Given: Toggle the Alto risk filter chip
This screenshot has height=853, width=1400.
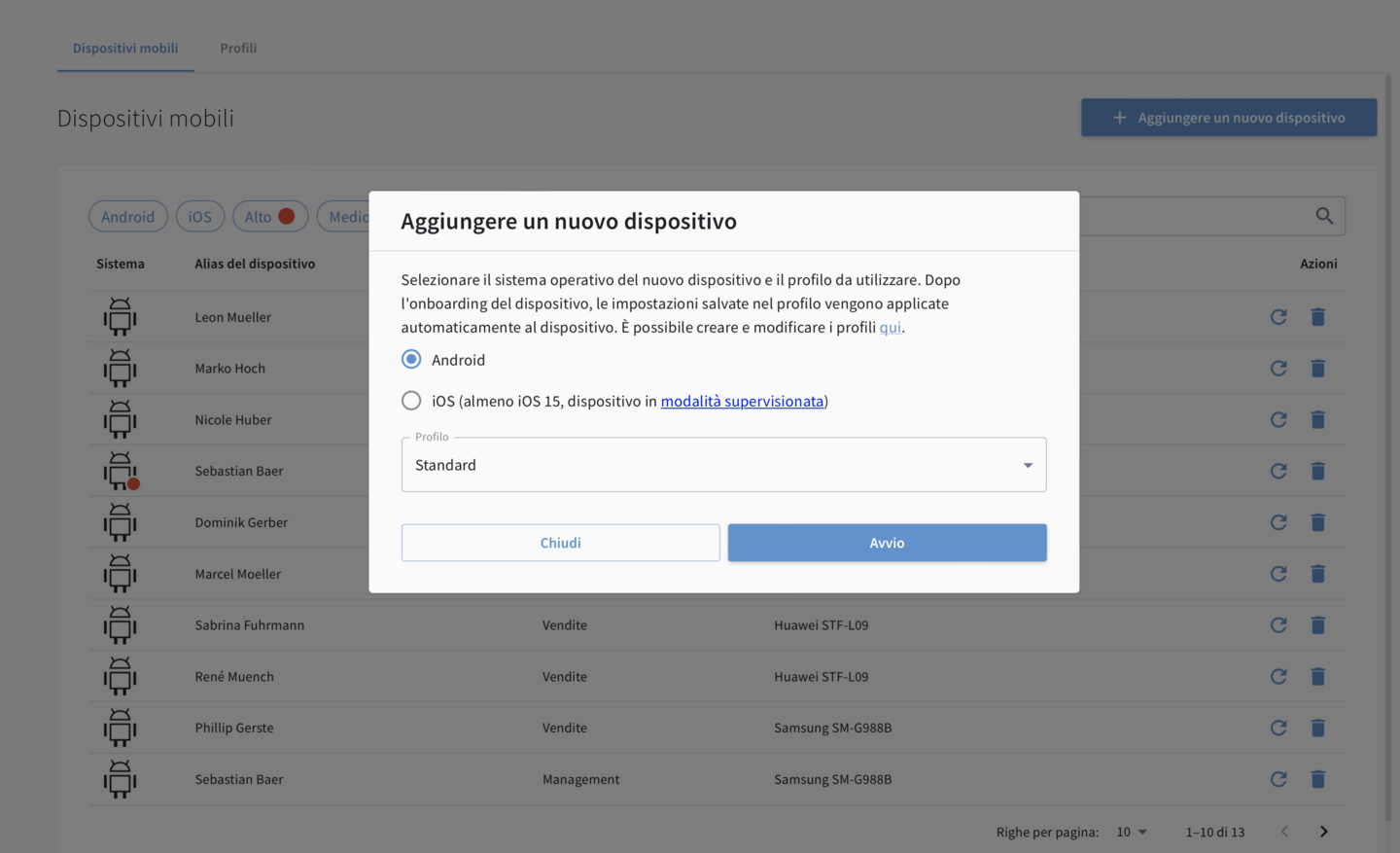Looking at the screenshot, I should click(269, 217).
